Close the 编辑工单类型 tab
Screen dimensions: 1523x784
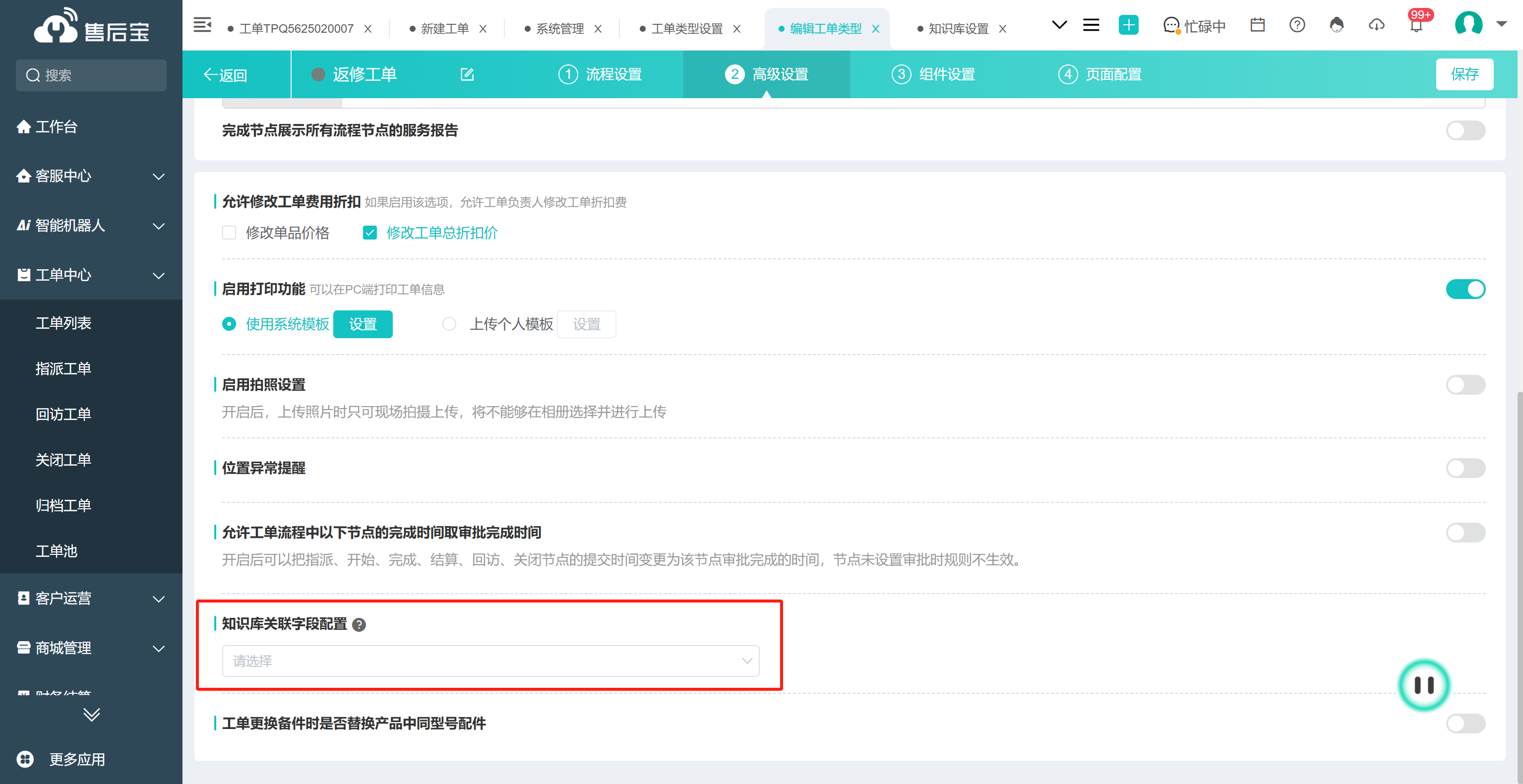tap(876, 28)
